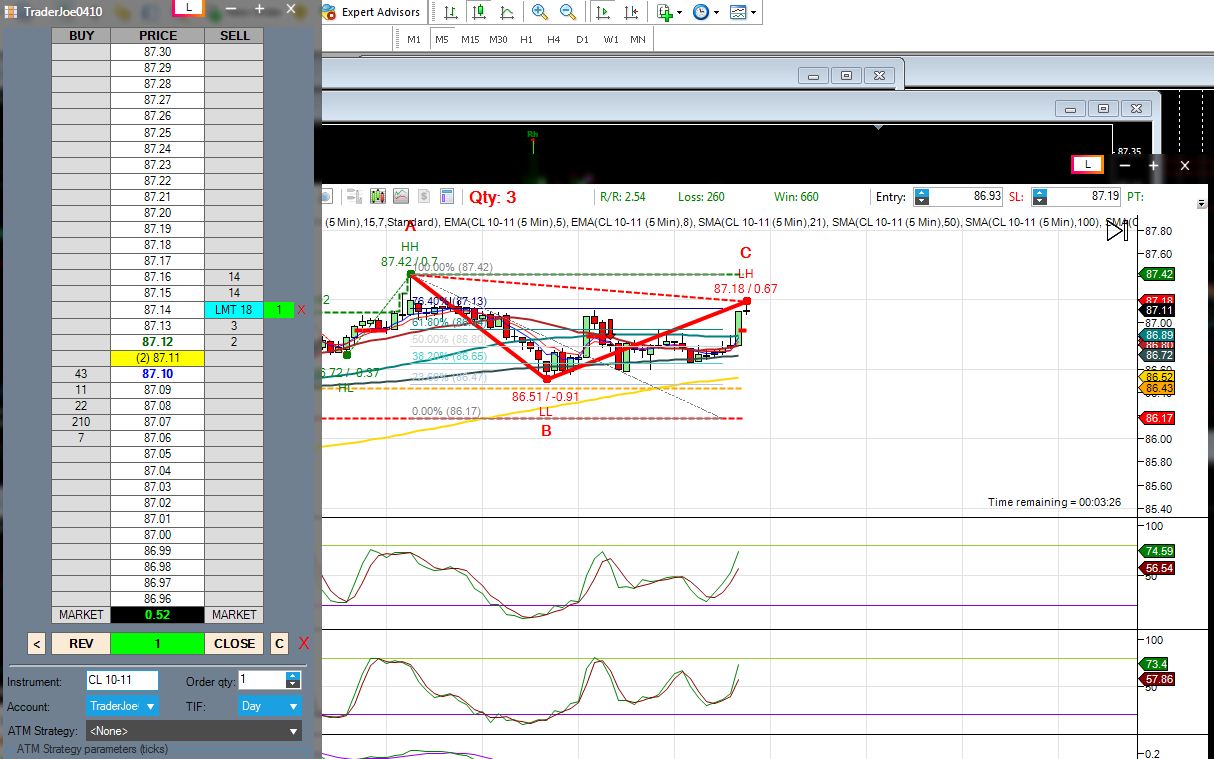This screenshot has height=759, width=1214.
Task: Select the M5 timeframe
Action: point(442,39)
